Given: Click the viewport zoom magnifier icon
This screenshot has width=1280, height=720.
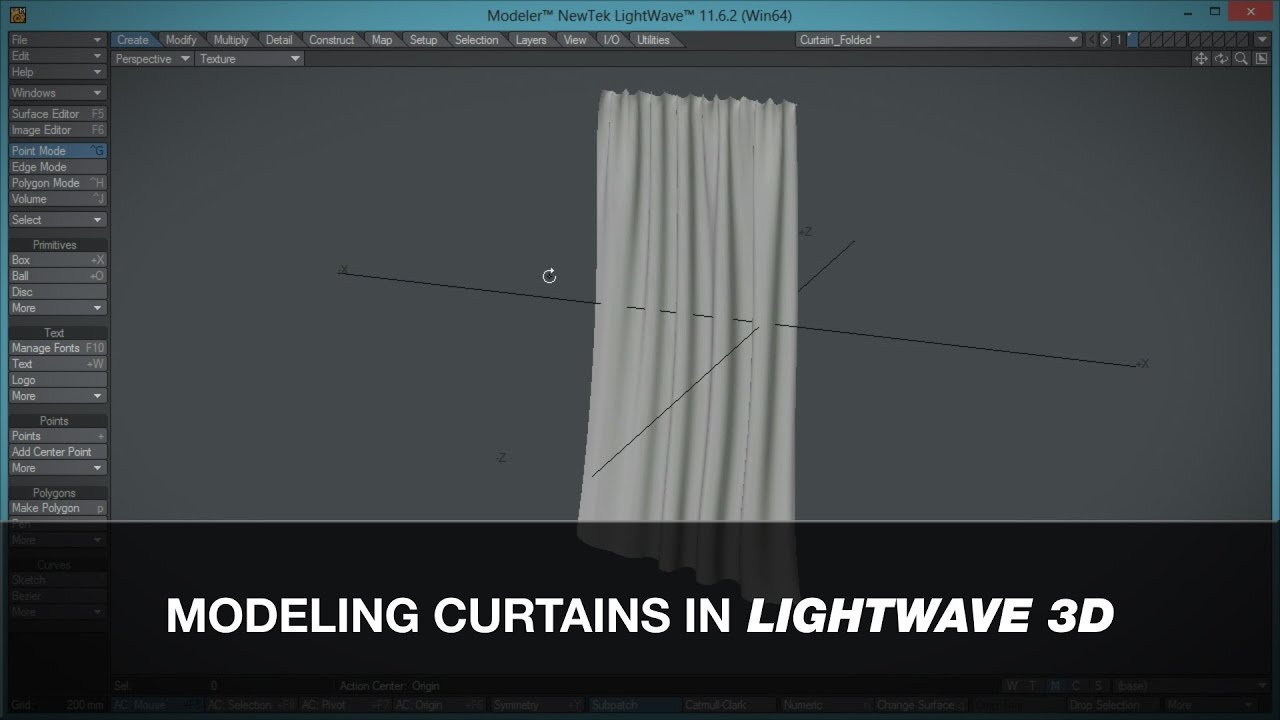Looking at the screenshot, I should tap(1241, 59).
